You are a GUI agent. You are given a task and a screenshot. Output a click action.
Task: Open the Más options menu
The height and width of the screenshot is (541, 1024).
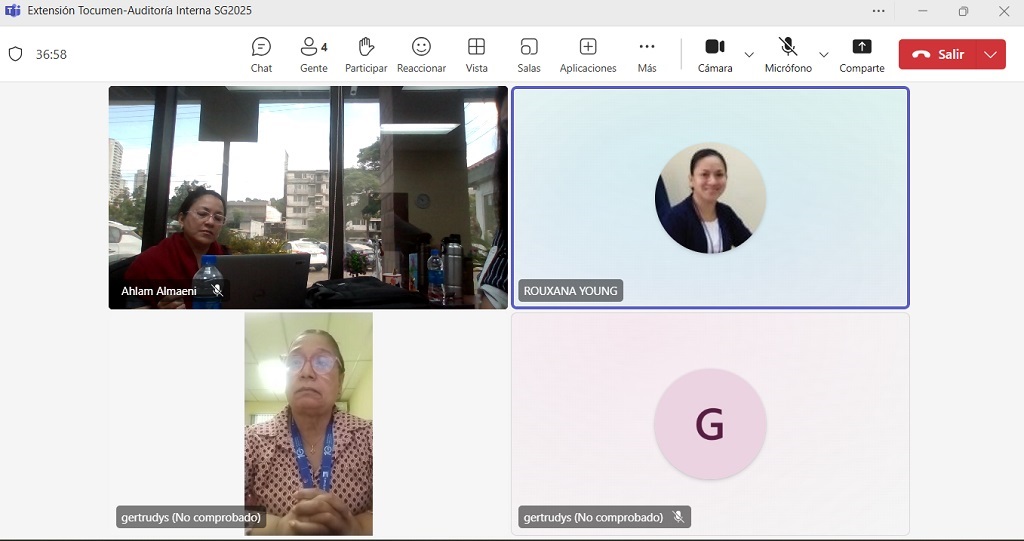[647, 54]
